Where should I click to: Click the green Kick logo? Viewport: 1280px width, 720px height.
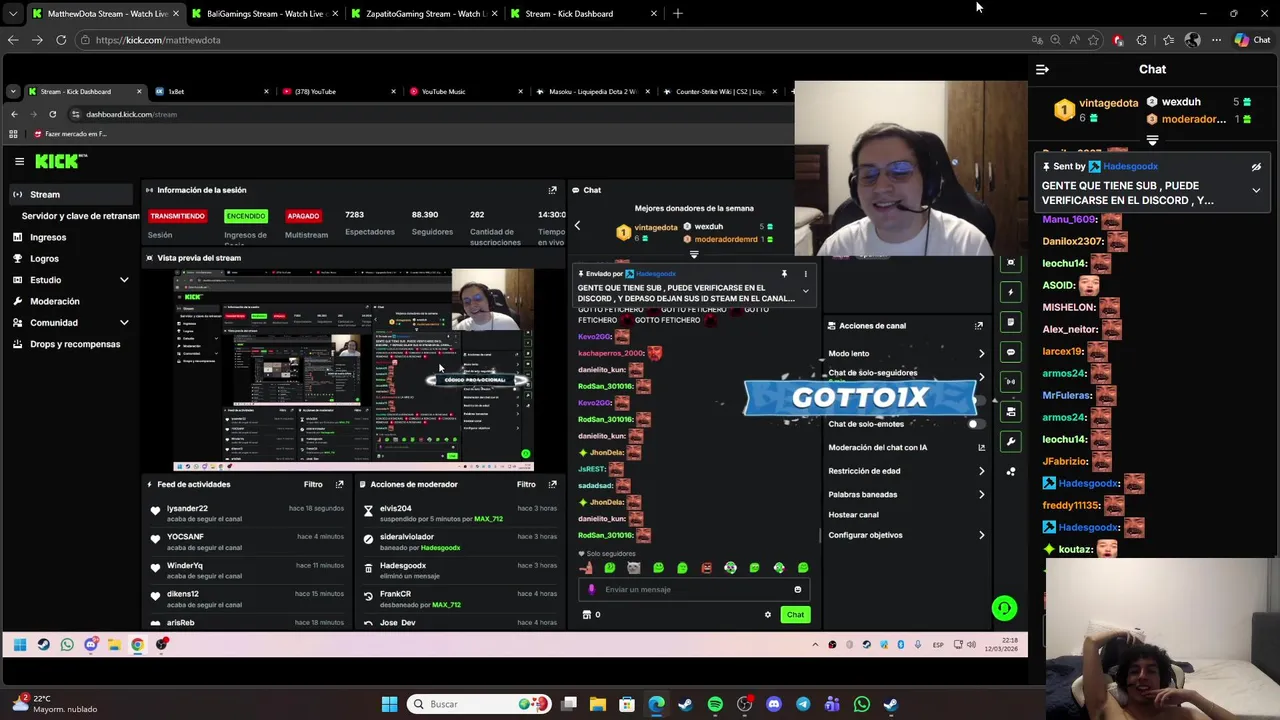[x=61, y=161]
